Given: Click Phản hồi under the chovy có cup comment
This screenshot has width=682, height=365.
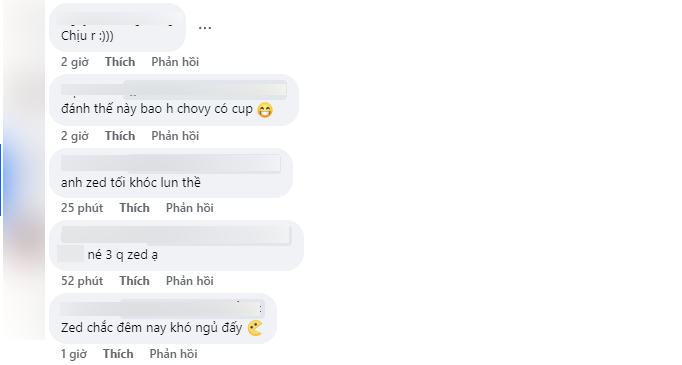Looking at the screenshot, I should 175,136.
